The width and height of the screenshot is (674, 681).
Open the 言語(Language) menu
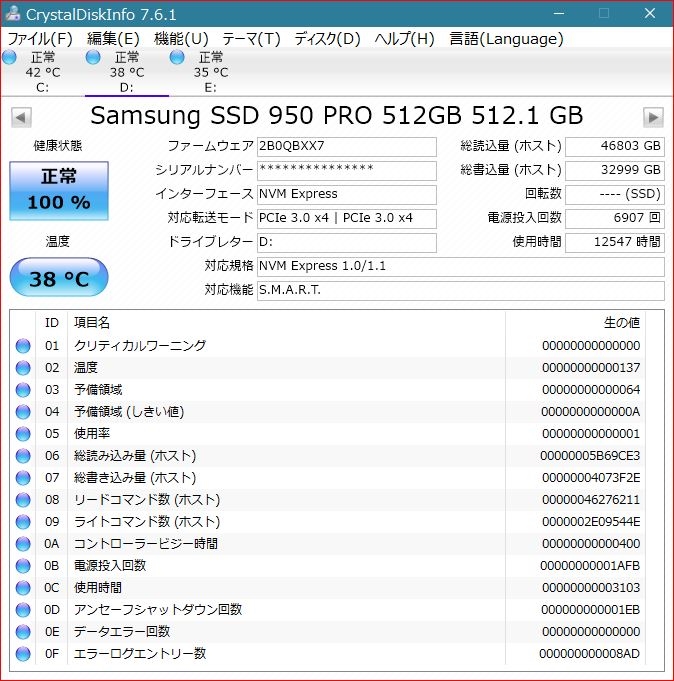(x=506, y=39)
